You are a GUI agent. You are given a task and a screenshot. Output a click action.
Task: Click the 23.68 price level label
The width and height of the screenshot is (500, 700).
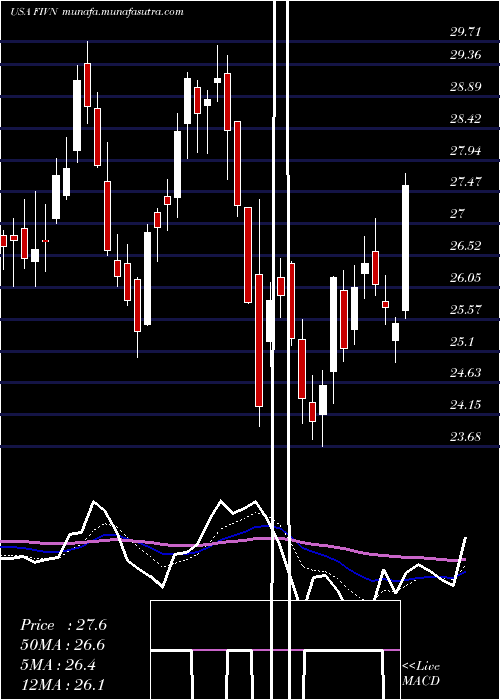[x=466, y=436]
